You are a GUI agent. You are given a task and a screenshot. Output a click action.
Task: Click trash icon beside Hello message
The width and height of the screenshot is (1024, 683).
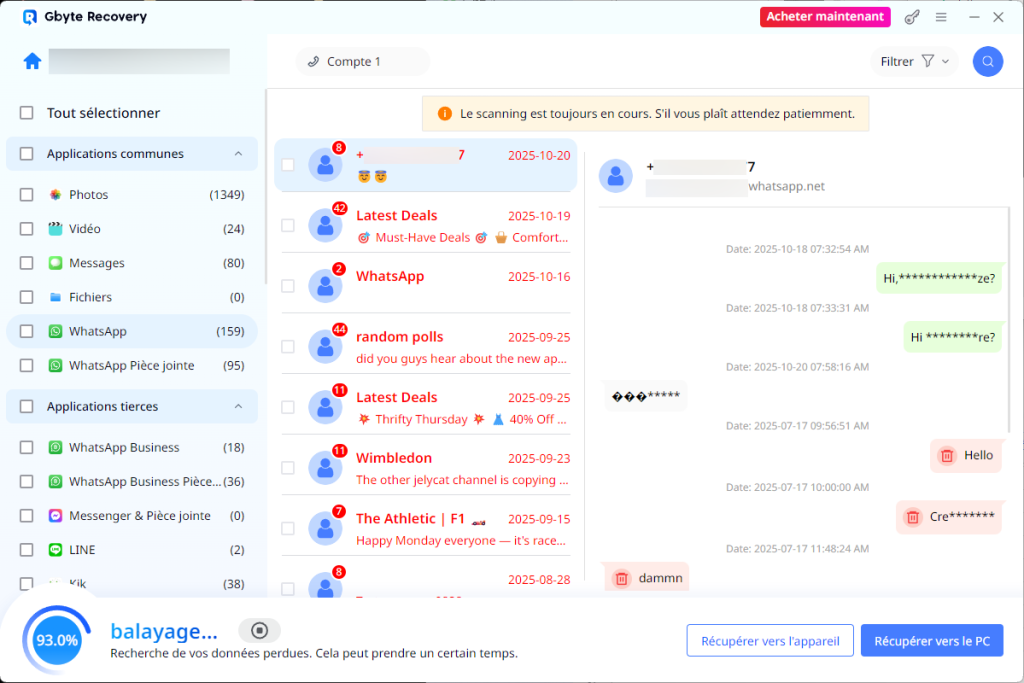[946, 456]
